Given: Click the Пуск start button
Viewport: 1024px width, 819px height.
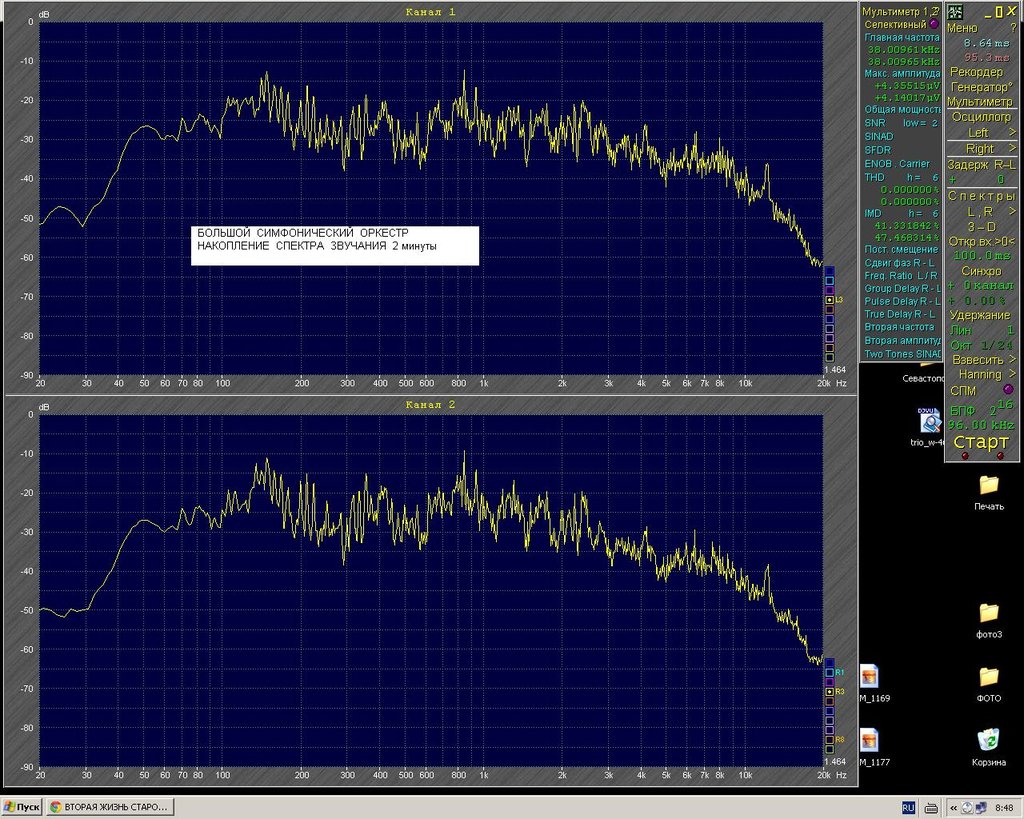Looking at the screenshot, I should (21, 806).
